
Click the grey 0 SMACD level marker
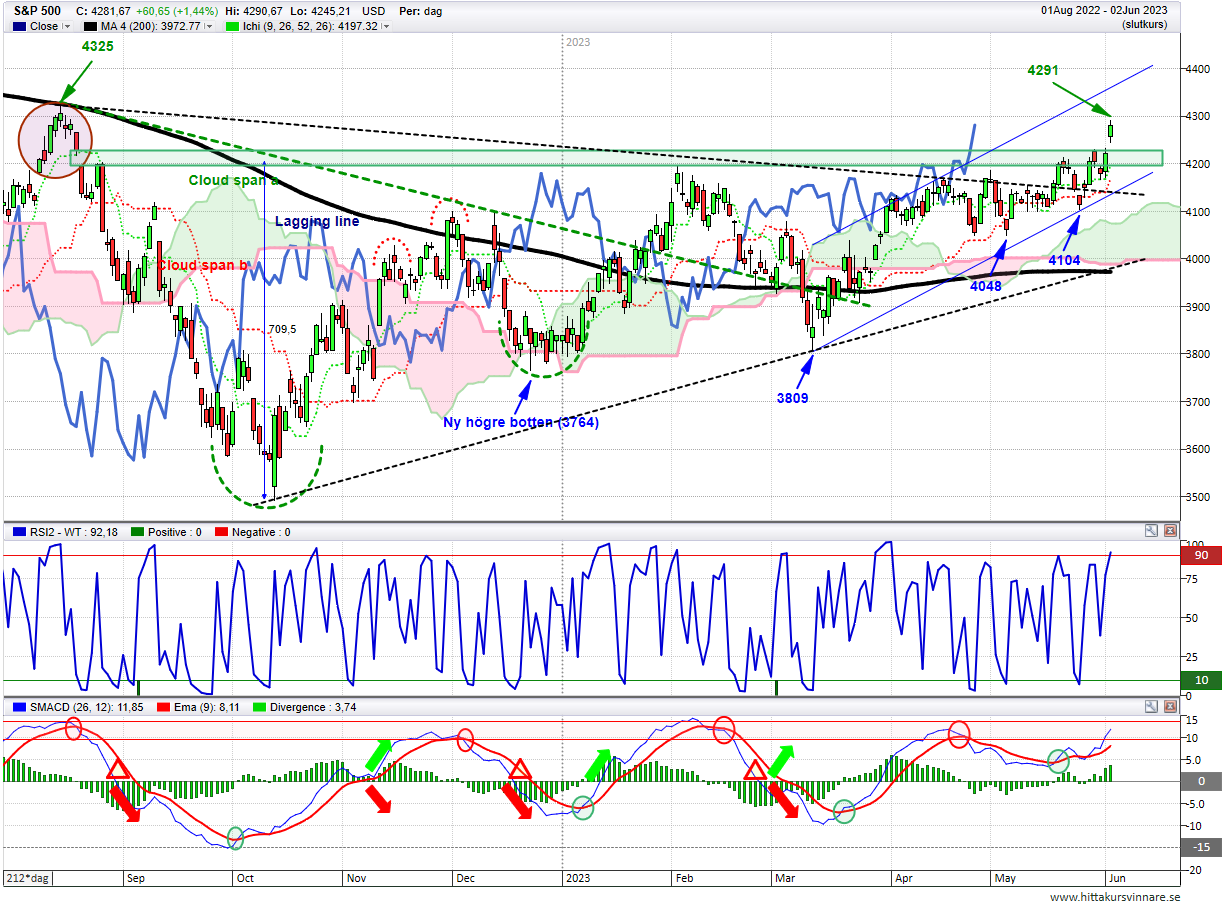click(x=1201, y=782)
